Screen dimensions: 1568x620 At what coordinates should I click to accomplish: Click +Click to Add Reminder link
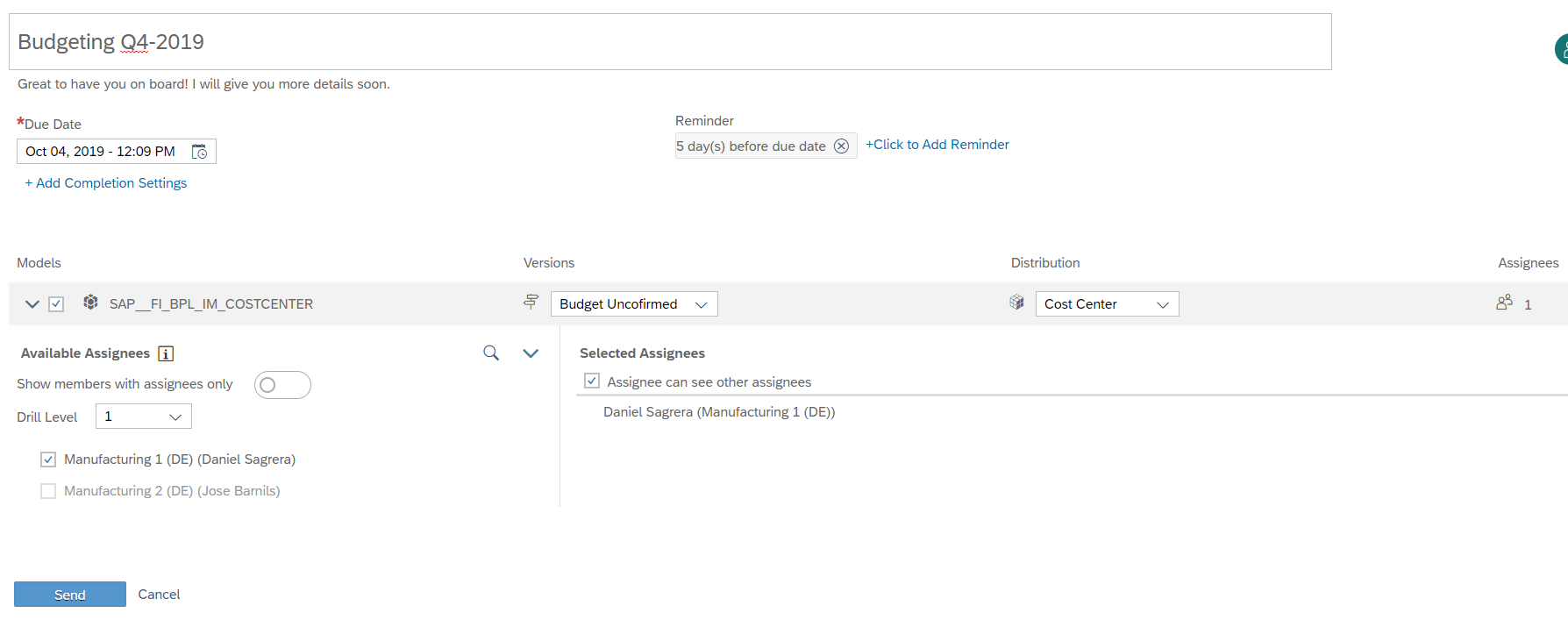(x=937, y=145)
